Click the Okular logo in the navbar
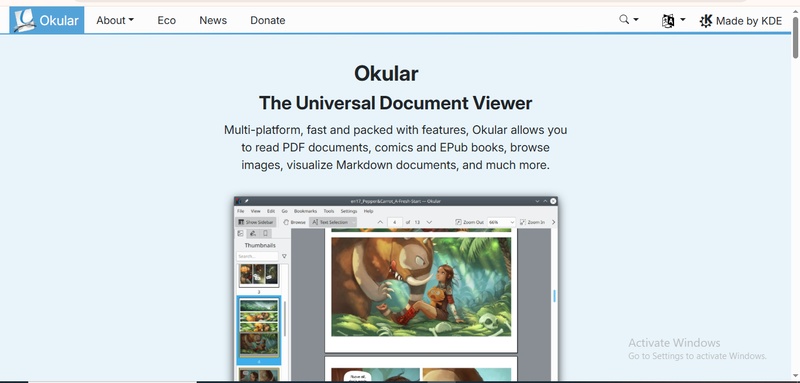 (46, 20)
